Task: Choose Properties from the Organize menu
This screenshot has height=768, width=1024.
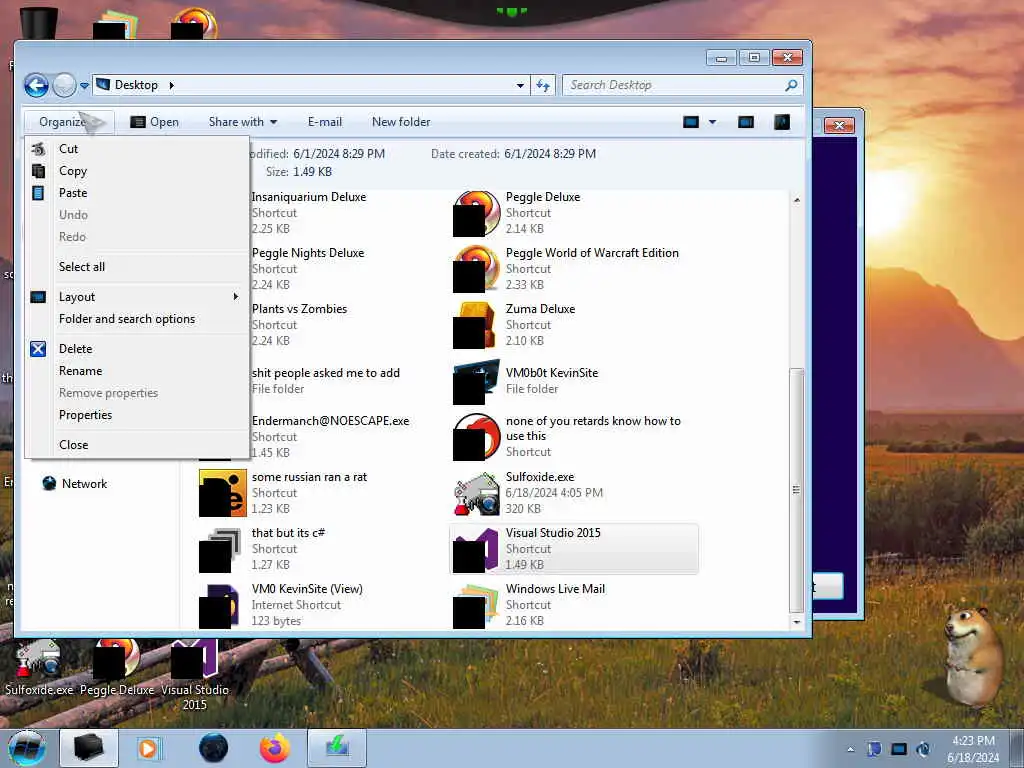Action: tap(137, 415)
